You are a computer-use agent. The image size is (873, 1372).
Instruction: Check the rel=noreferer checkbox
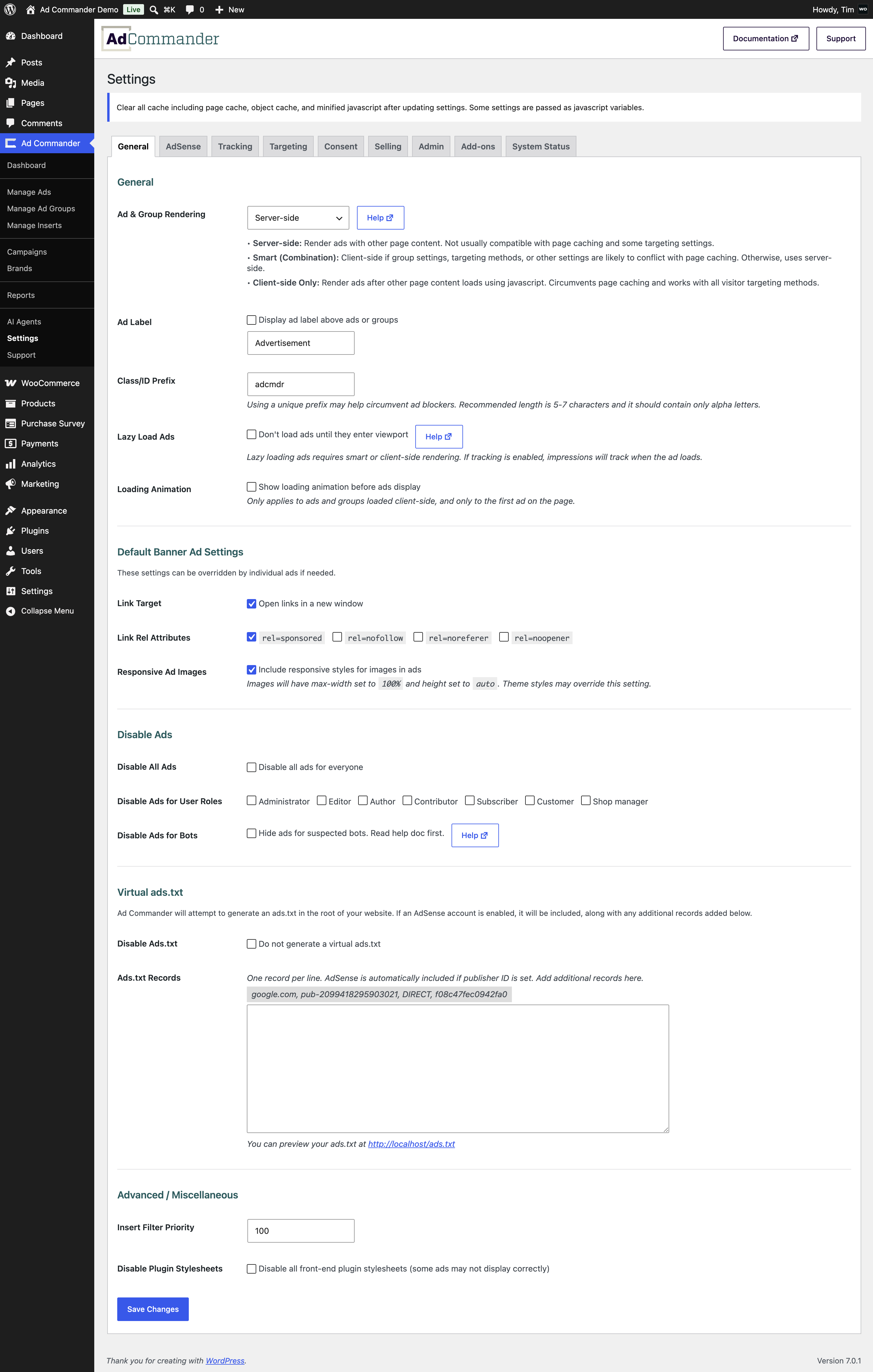coord(418,637)
